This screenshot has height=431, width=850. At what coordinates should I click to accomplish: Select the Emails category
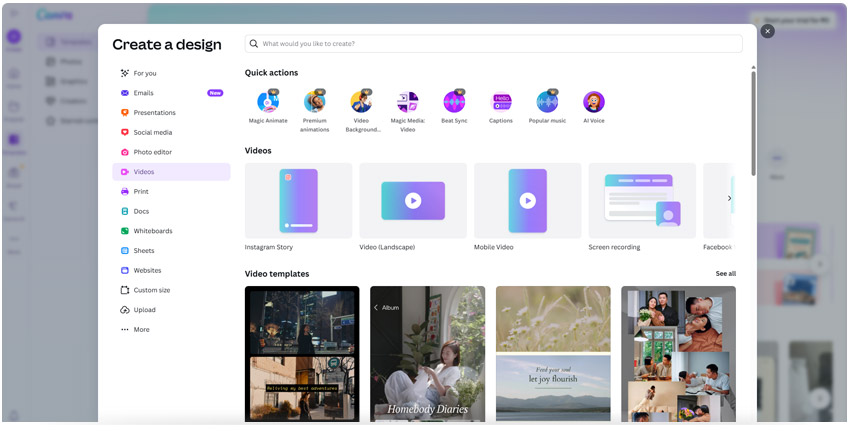pos(171,93)
